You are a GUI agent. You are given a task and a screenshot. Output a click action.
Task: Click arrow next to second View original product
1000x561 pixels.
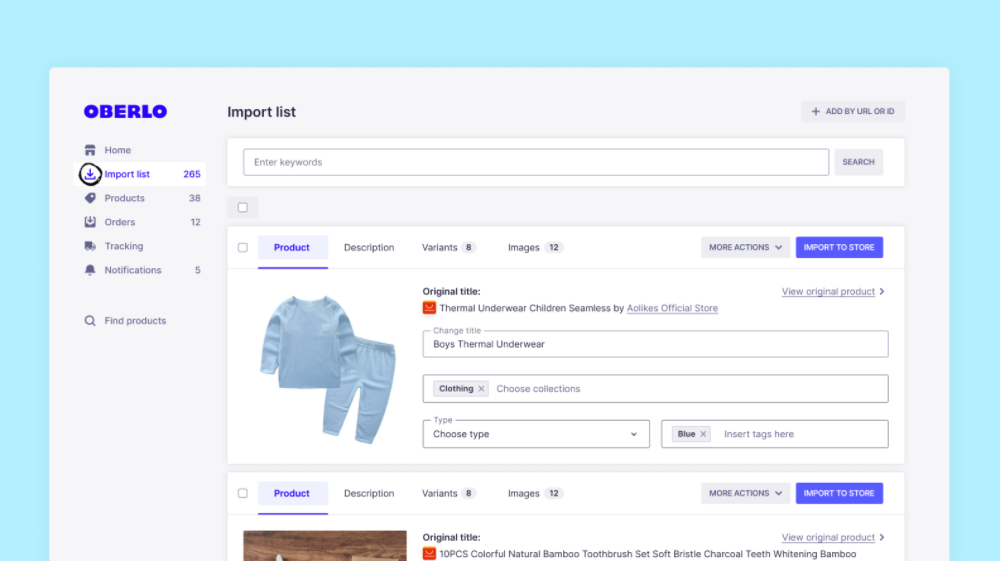[882, 537]
